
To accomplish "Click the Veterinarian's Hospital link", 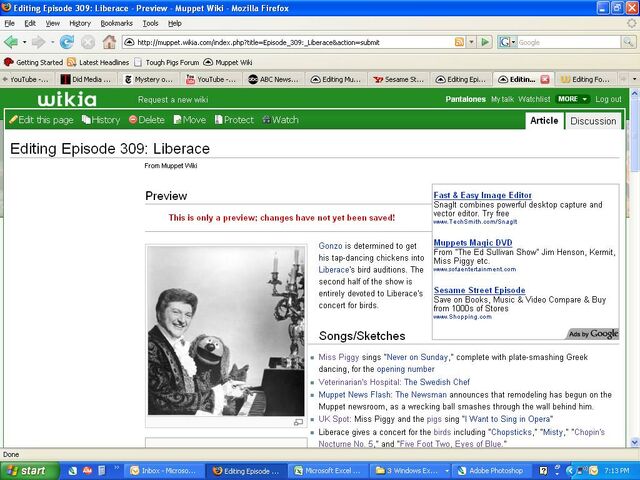I will 359,382.
